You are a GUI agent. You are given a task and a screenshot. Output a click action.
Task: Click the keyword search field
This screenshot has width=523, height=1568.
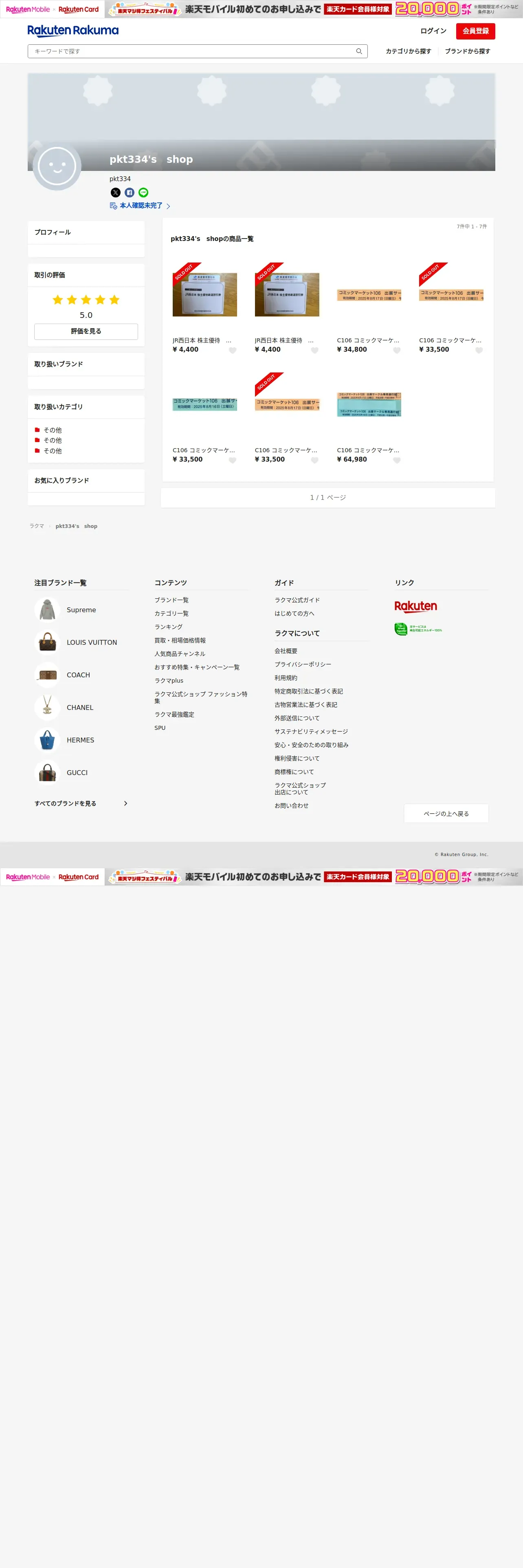[x=197, y=51]
